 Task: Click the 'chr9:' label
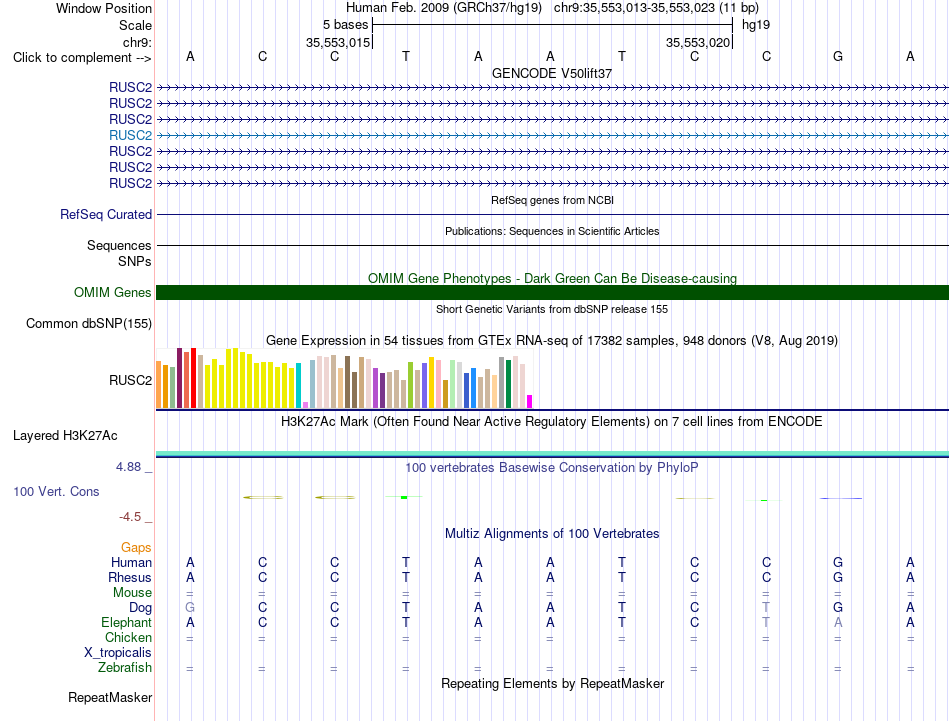(138, 42)
